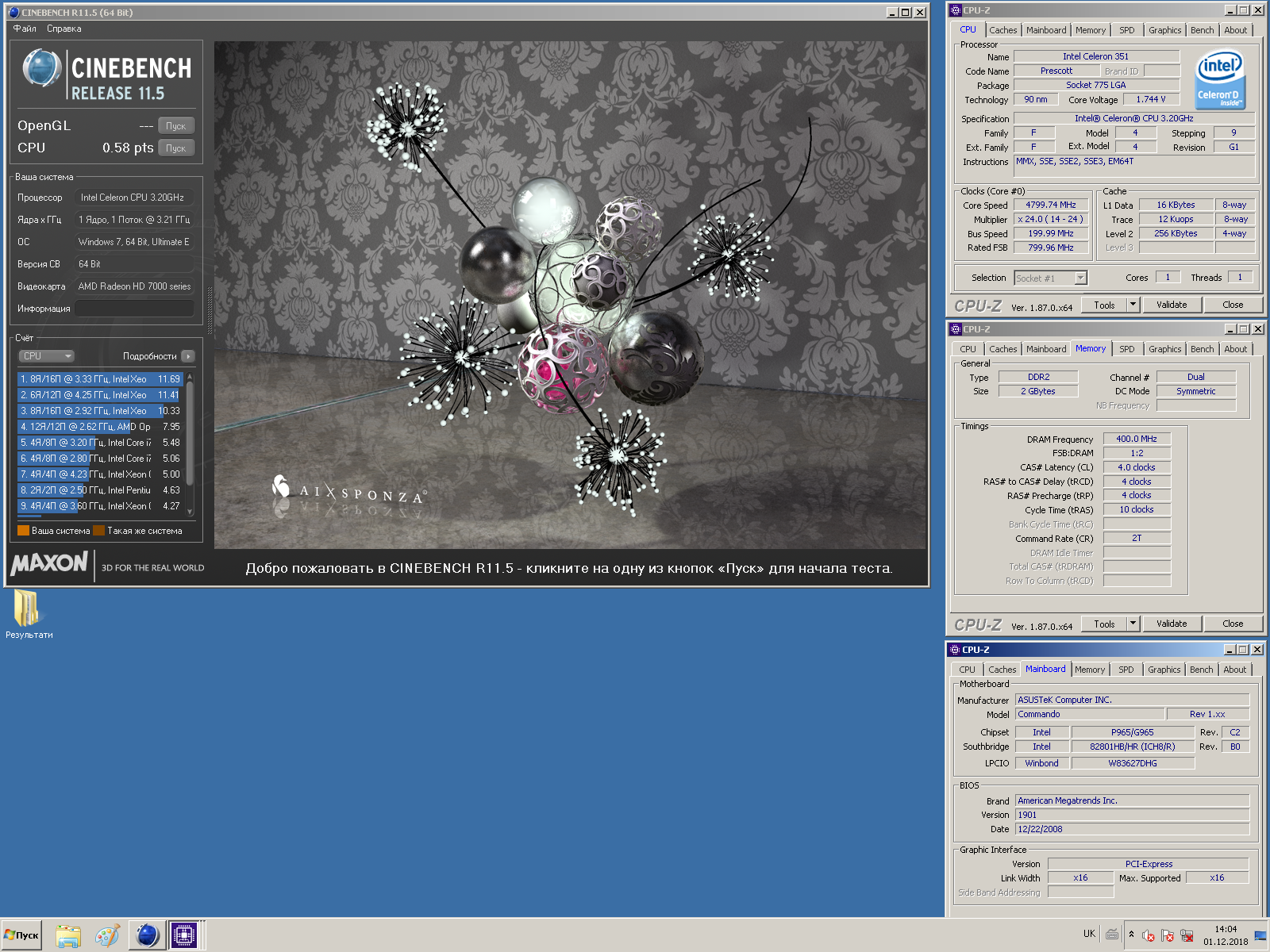This screenshot has height=952, width=1270.
Task: Click the Core Speed 4799.74 MHz value
Action: (1050, 205)
